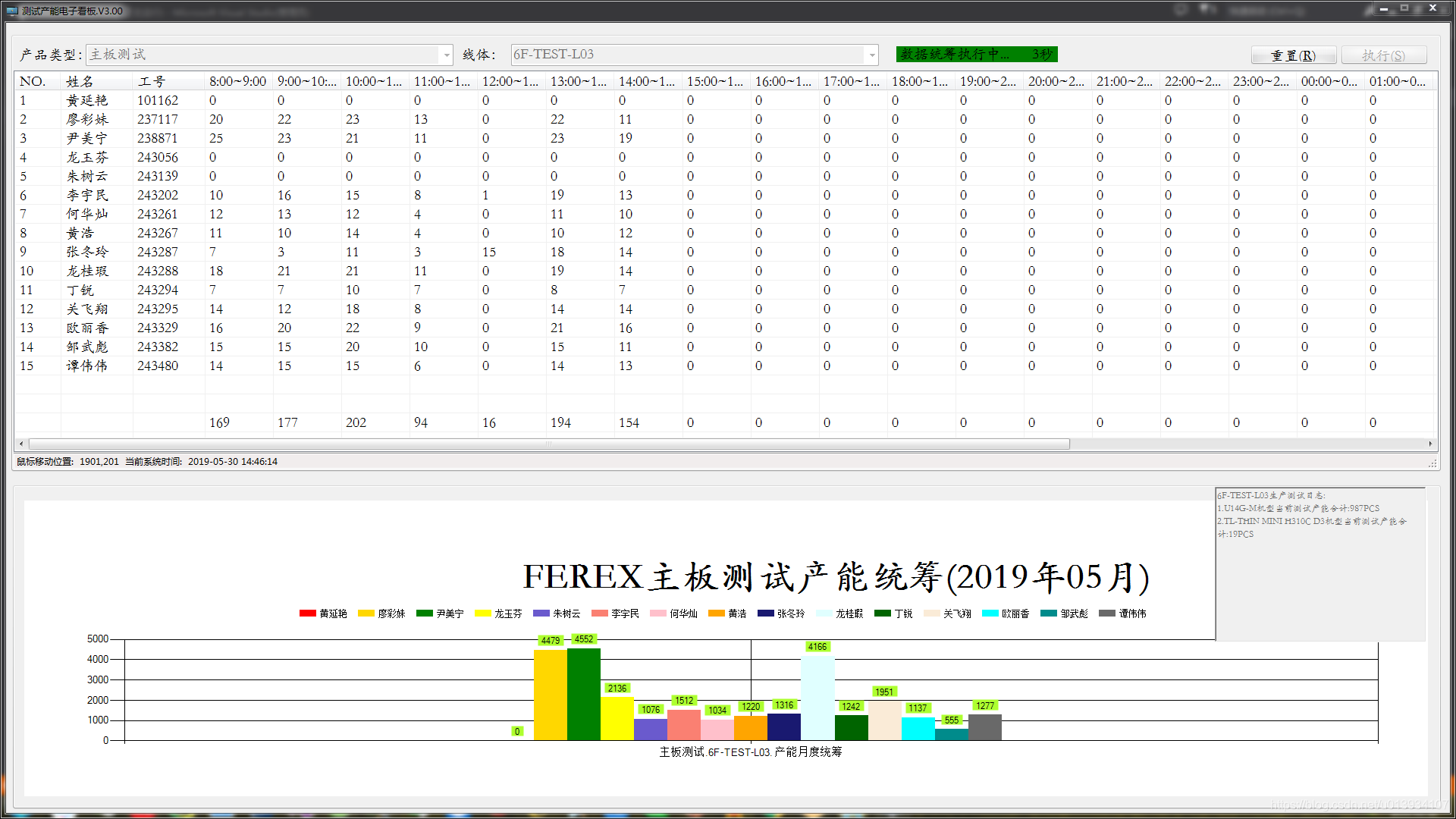This screenshot has width=1456, height=819.
Task: Click the app icon in title bar
Action: tap(11, 11)
